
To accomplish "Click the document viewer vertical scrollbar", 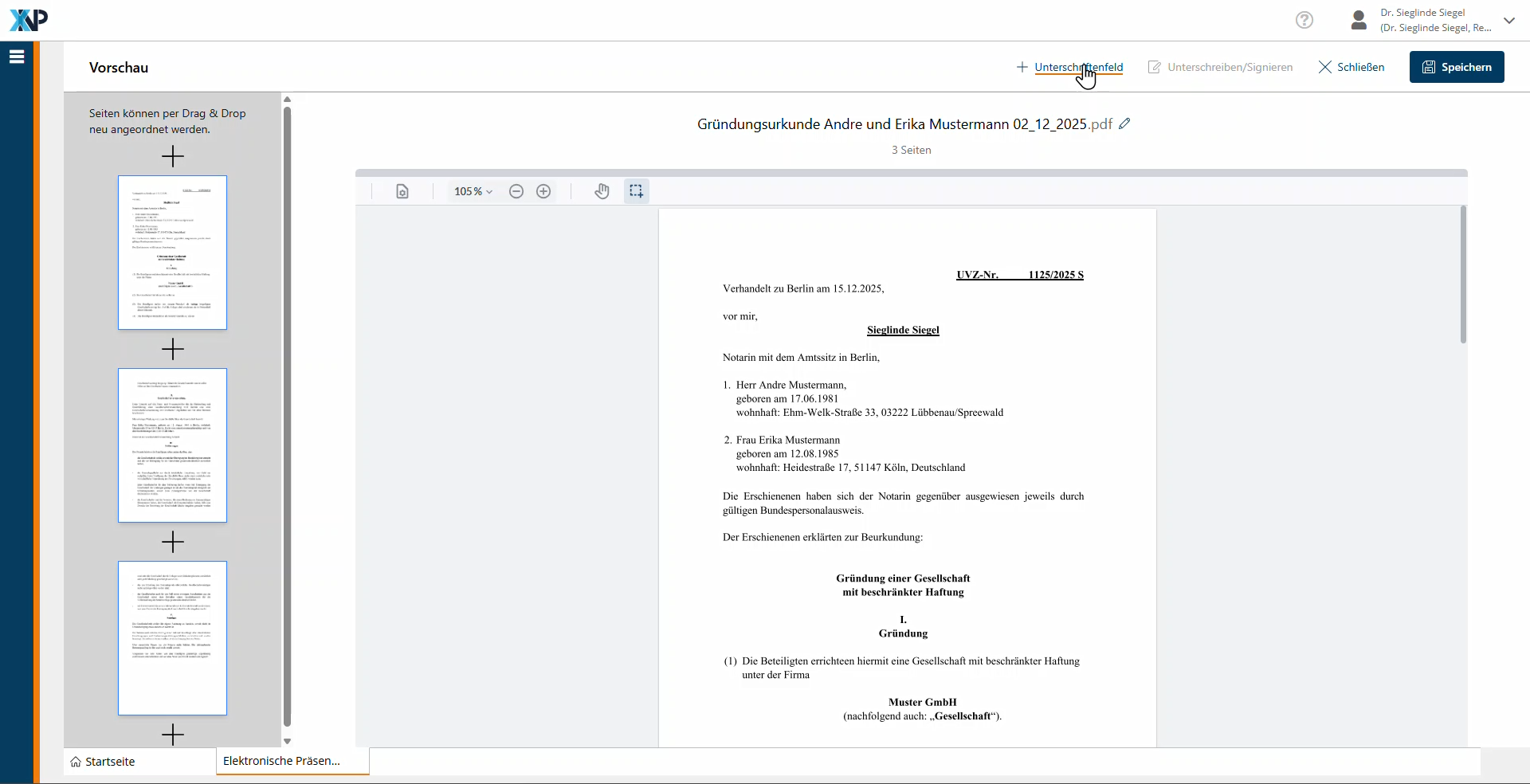I will pyautogui.click(x=1463, y=275).
